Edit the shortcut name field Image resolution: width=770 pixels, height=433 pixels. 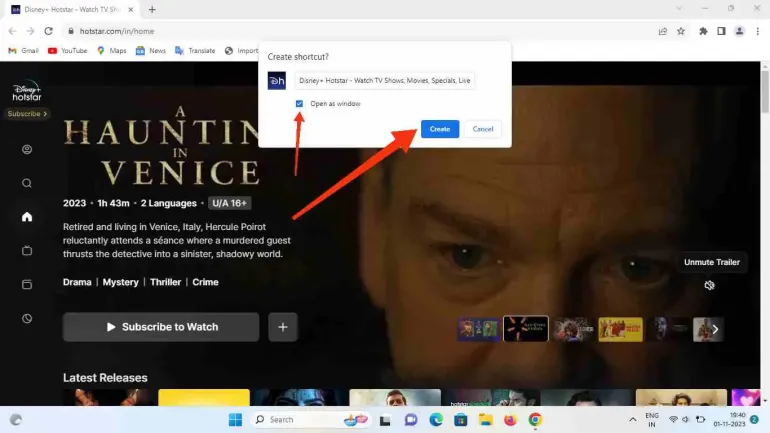pos(385,81)
